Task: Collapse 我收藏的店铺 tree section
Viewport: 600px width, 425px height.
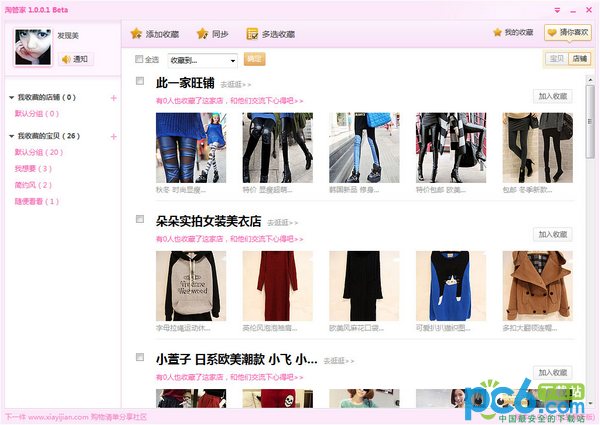Action: tap(11, 98)
